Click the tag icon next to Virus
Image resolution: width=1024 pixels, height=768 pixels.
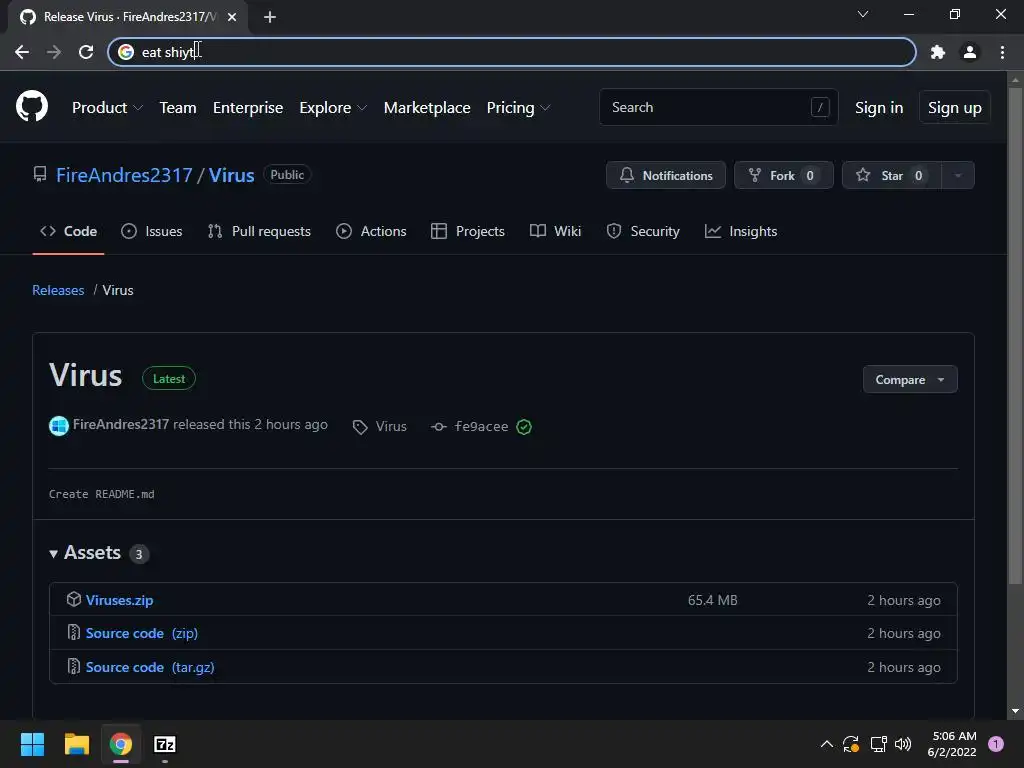[x=360, y=427]
